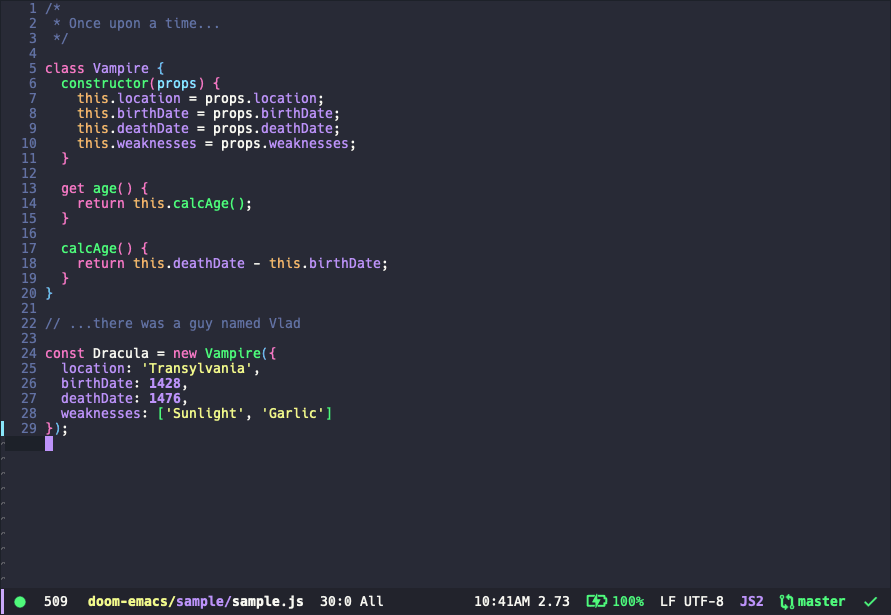The width and height of the screenshot is (891, 615).
Task: Click the comment about Vlad
Action: point(170,323)
